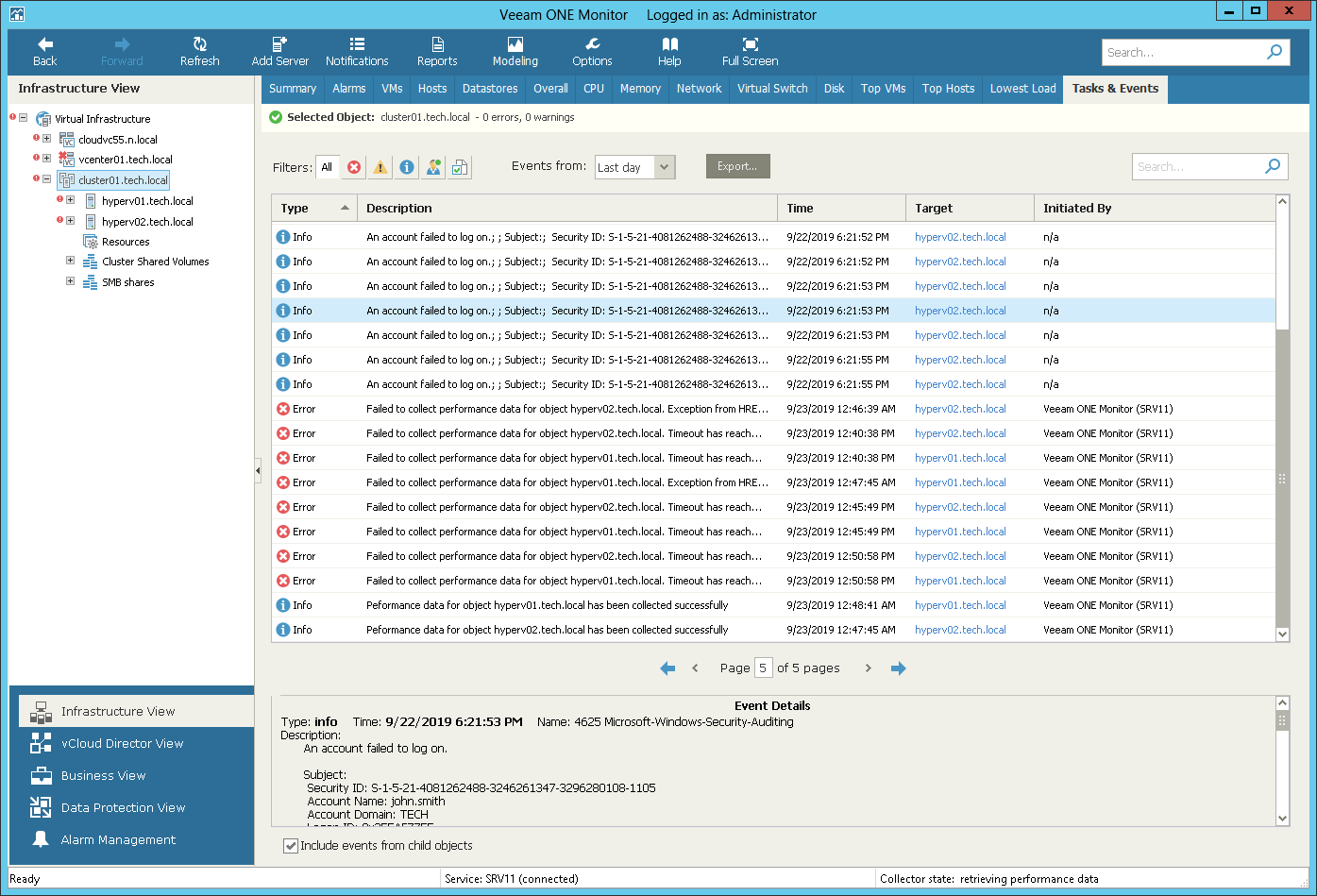Screen dimensions: 1317x896
Task: Go to next page arrow
Action: coord(869,668)
